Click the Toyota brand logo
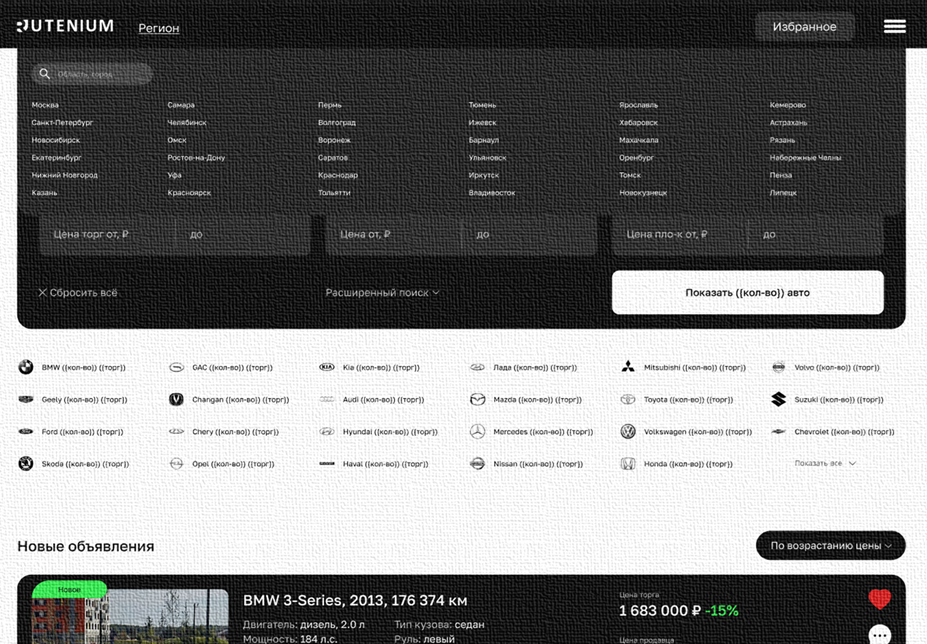The height and width of the screenshot is (644, 927). pos(628,399)
